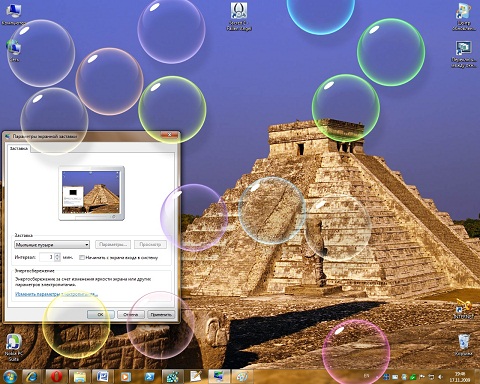Click the Применить (Apply) button
Viewport: 480px width, 384px height.
(x=161, y=314)
